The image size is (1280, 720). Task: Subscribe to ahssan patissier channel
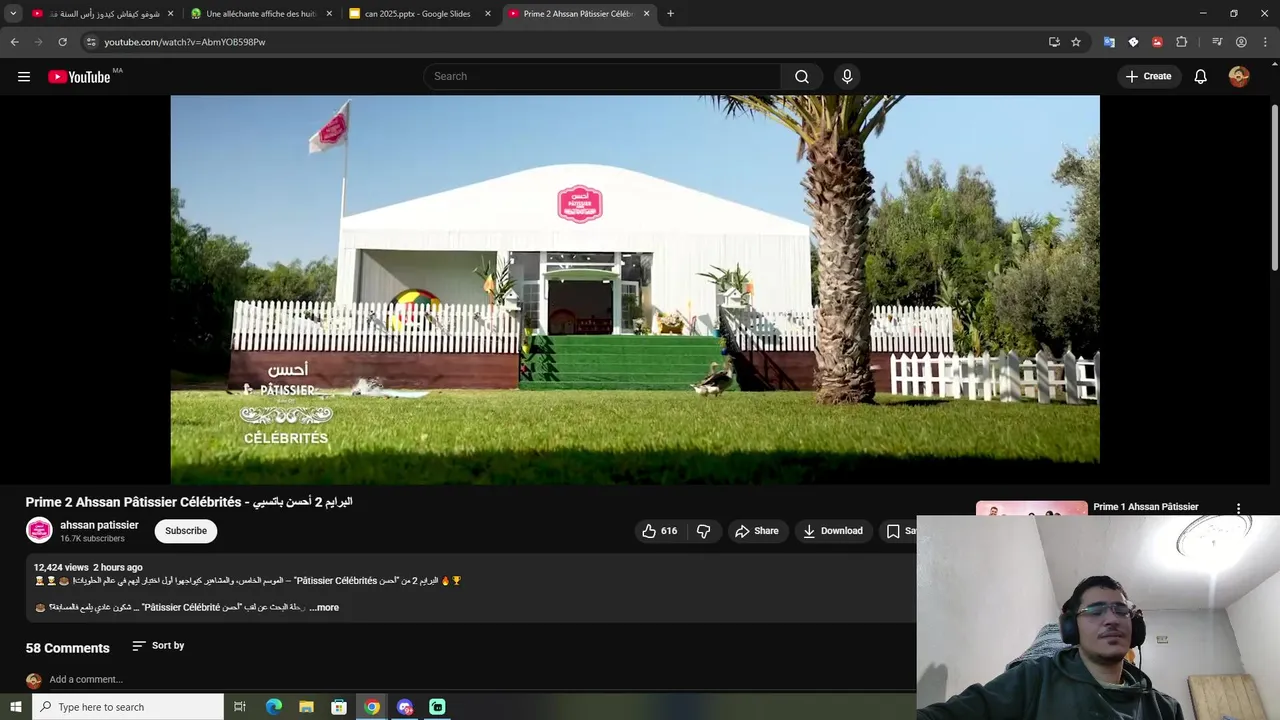coord(186,531)
